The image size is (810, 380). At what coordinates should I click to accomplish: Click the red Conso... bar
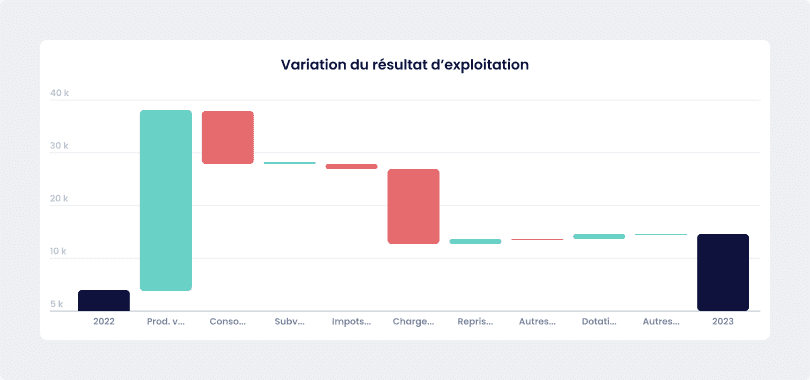click(228, 137)
